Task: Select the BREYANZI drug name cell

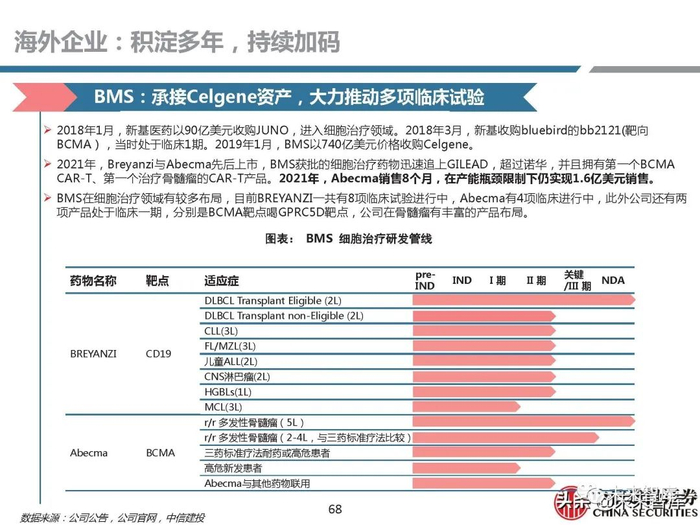Action: coord(93,354)
